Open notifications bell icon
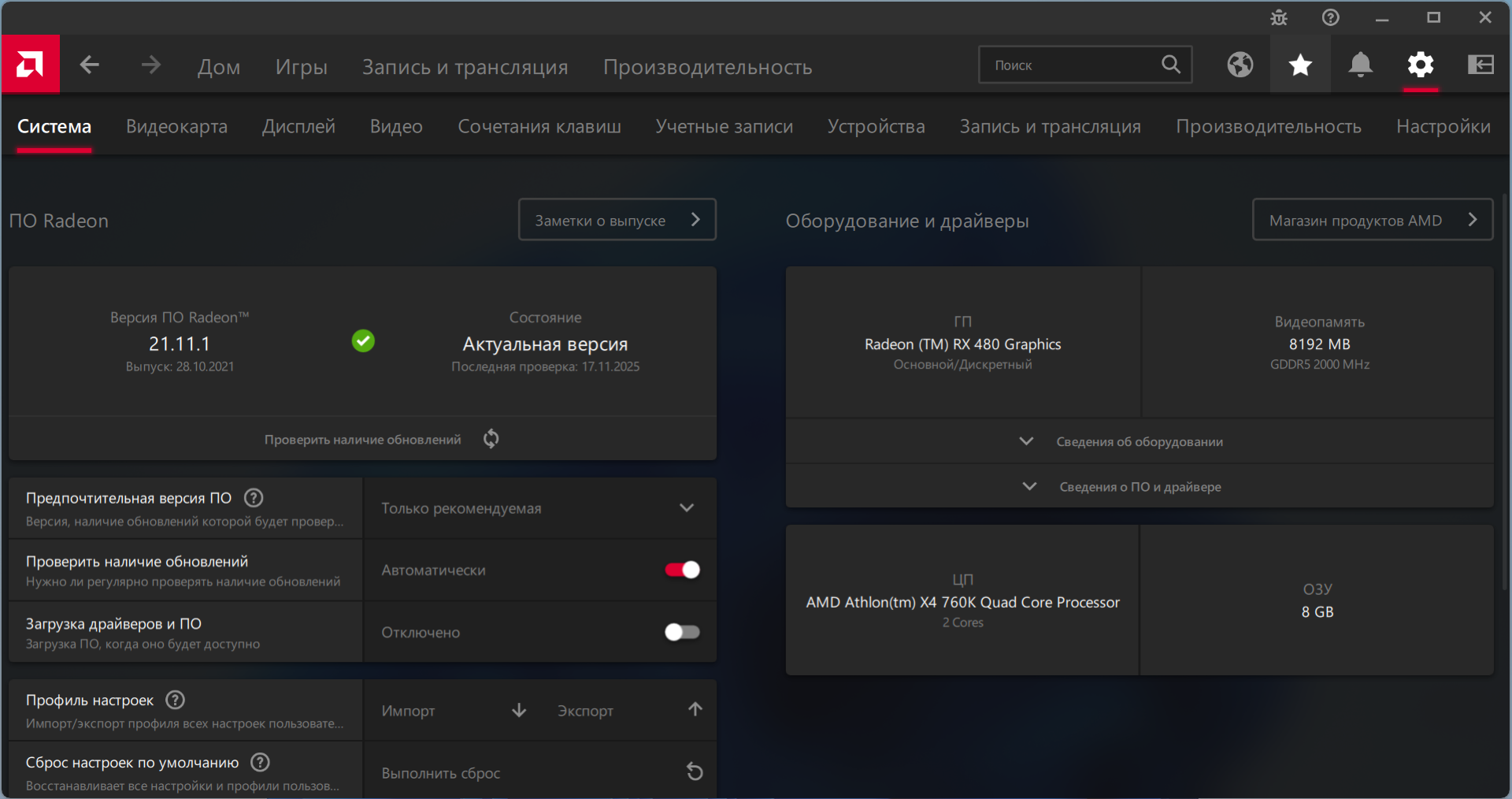 click(x=1360, y=65)
